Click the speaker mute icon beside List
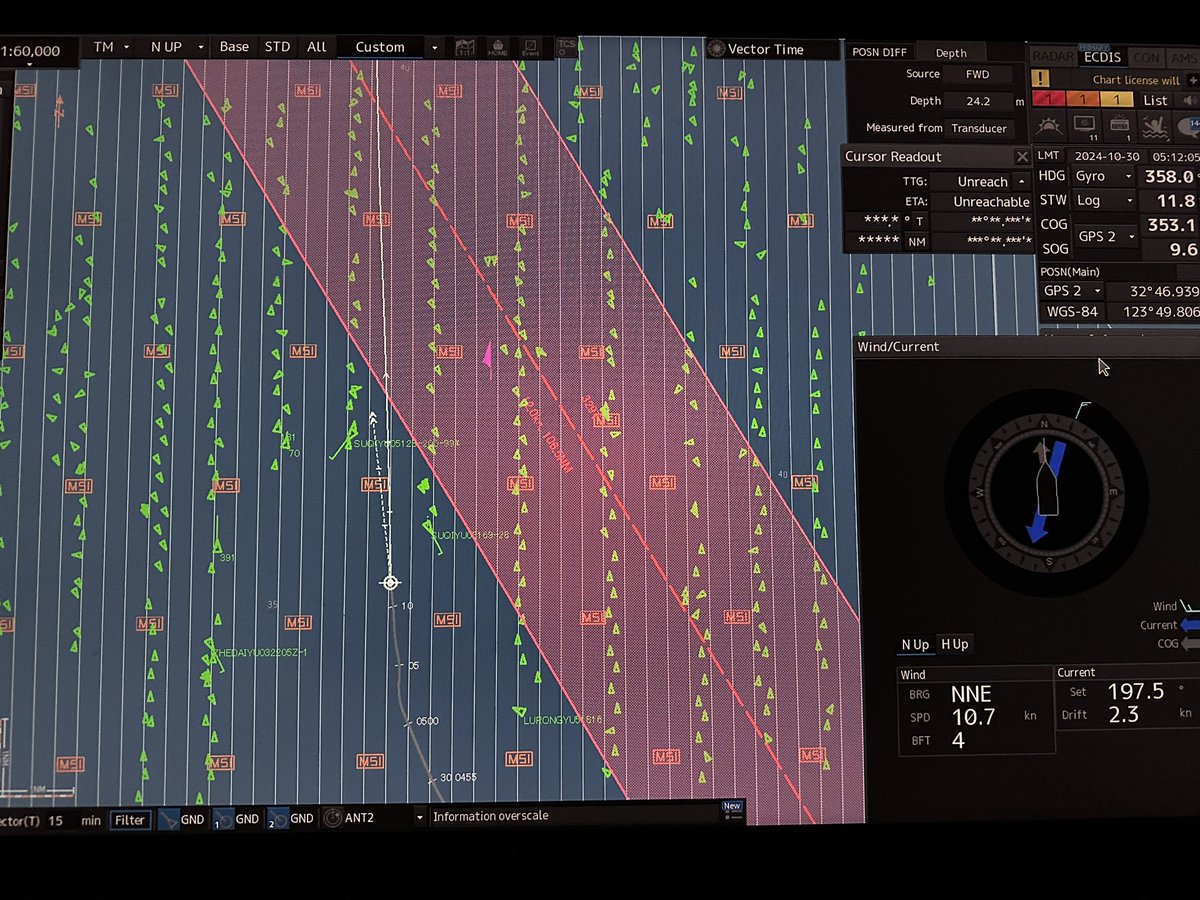The width and height of the screenshot is (1200, 900). pos(1188,100)
